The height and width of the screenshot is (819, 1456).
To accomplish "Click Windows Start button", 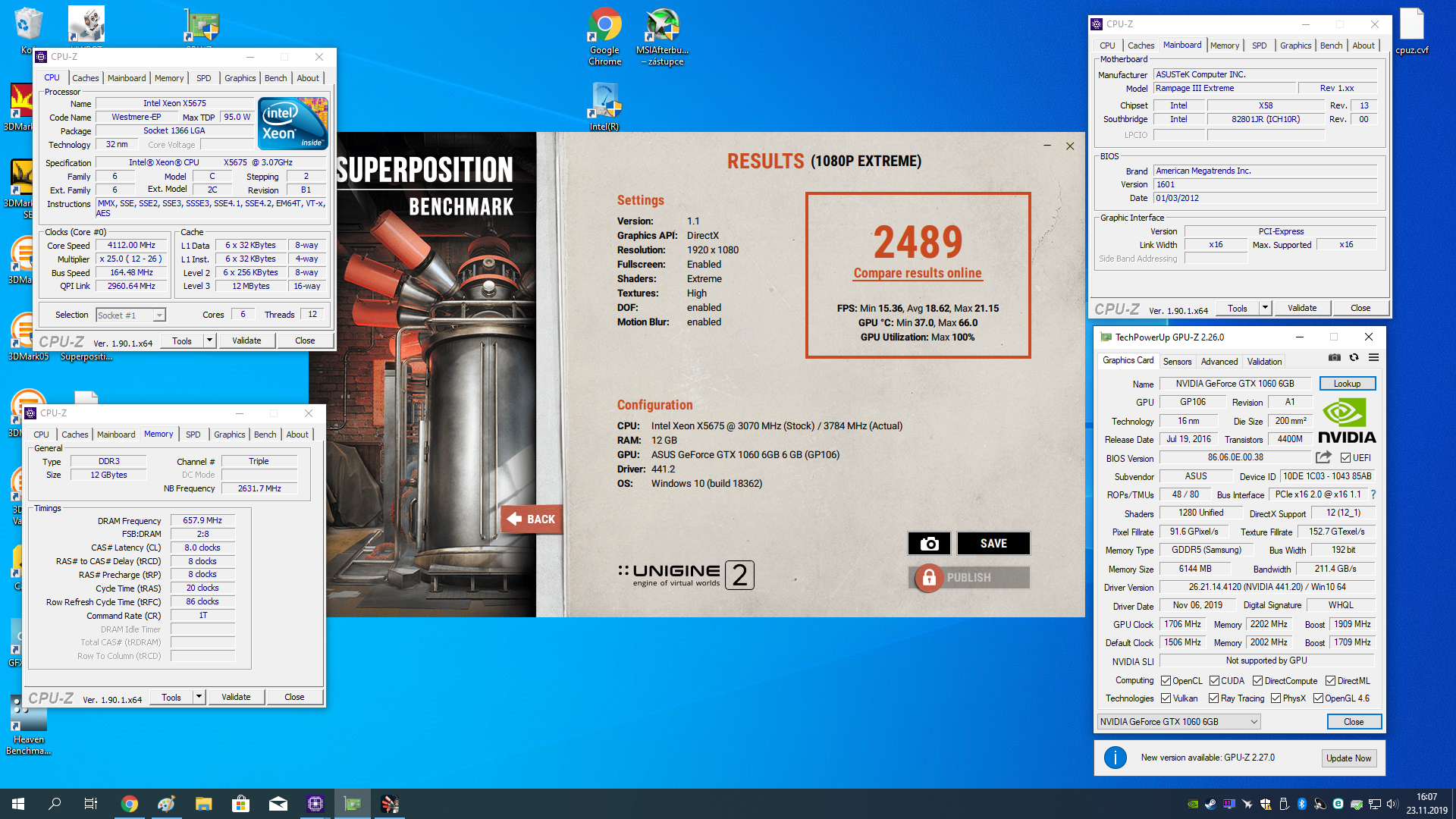I will (x=18, y=804).
